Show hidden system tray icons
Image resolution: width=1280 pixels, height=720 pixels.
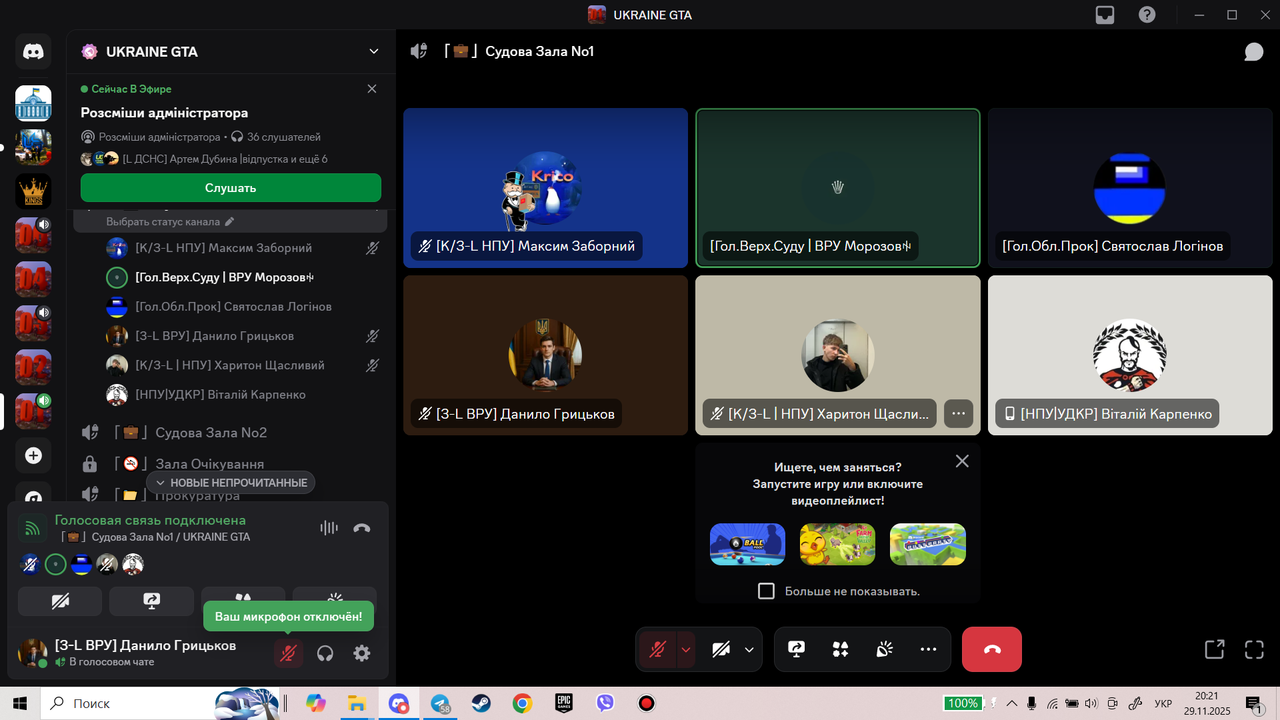coord(1012,703)
